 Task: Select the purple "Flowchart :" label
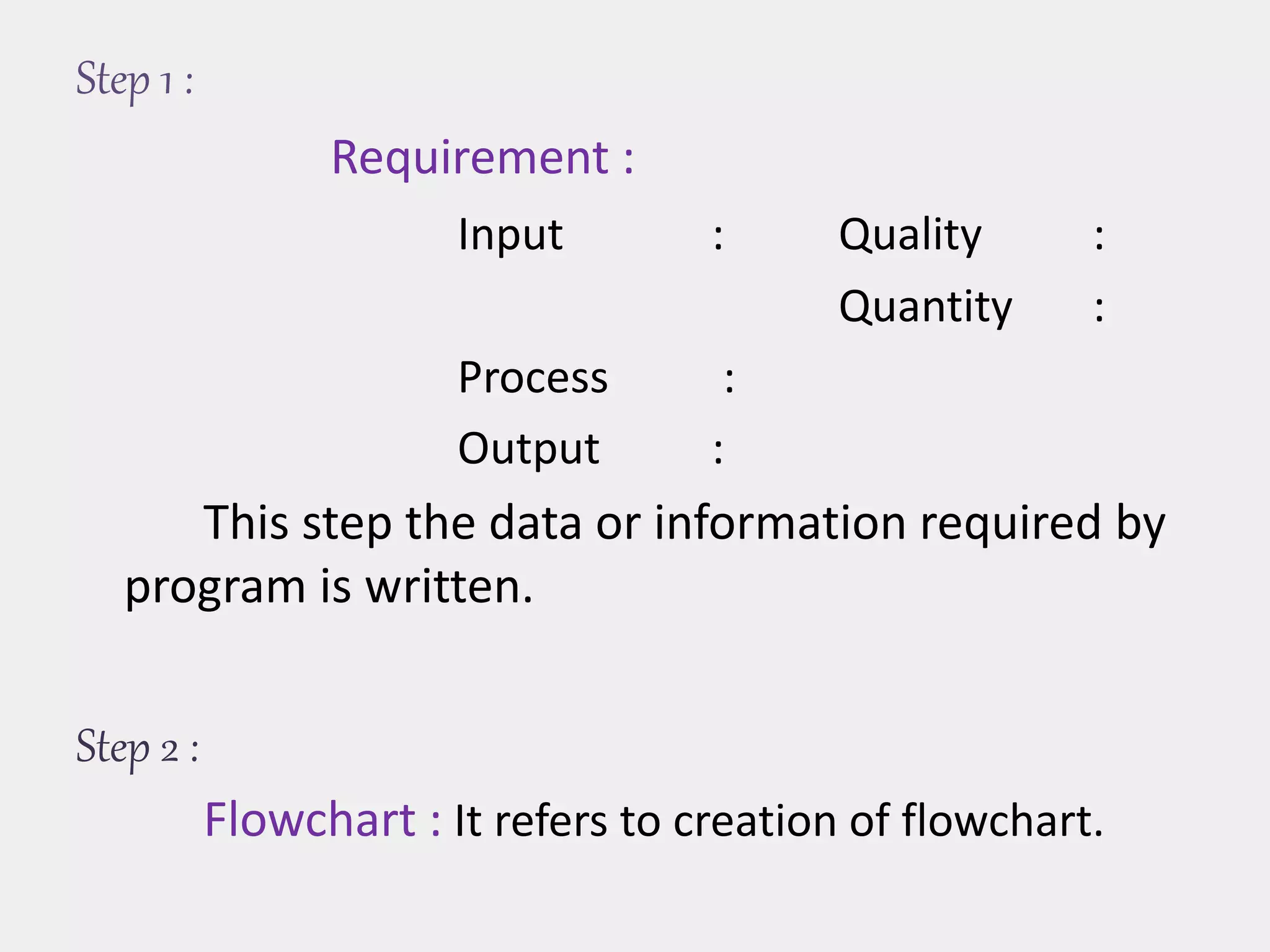pos(322,820)
